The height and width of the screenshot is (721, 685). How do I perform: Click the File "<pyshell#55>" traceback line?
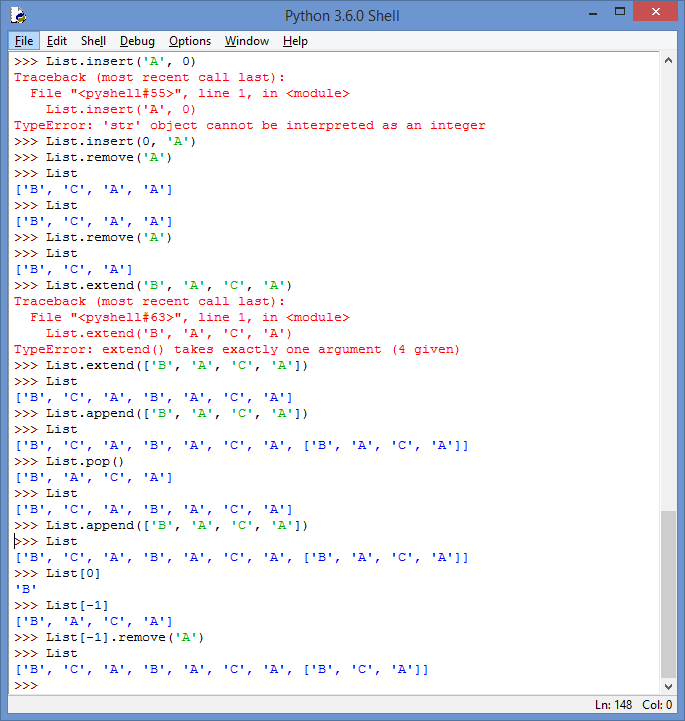coord(190,93)
